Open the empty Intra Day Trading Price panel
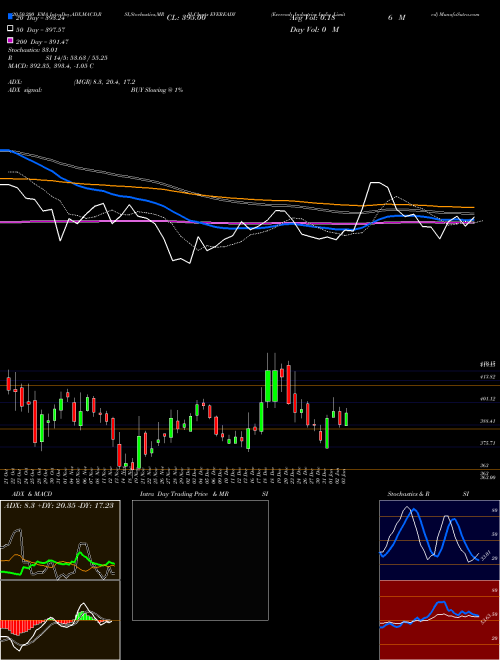Image resolution: width=500 pixels, height=660 pixels. click(200, 560)
